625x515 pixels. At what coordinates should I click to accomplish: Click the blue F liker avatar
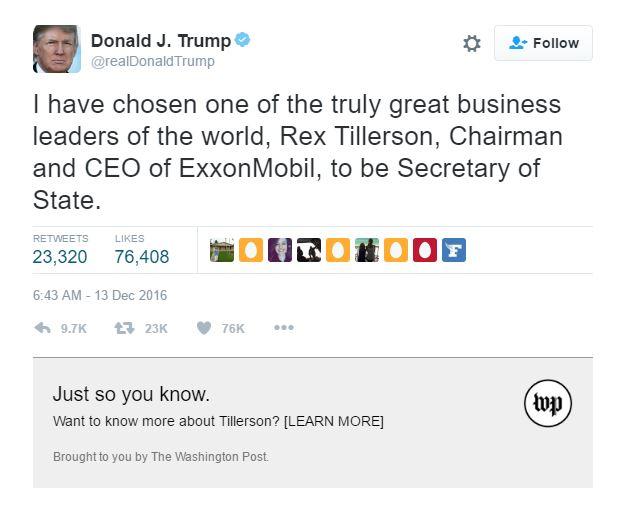pyautogui.click(x=453, y=250)
